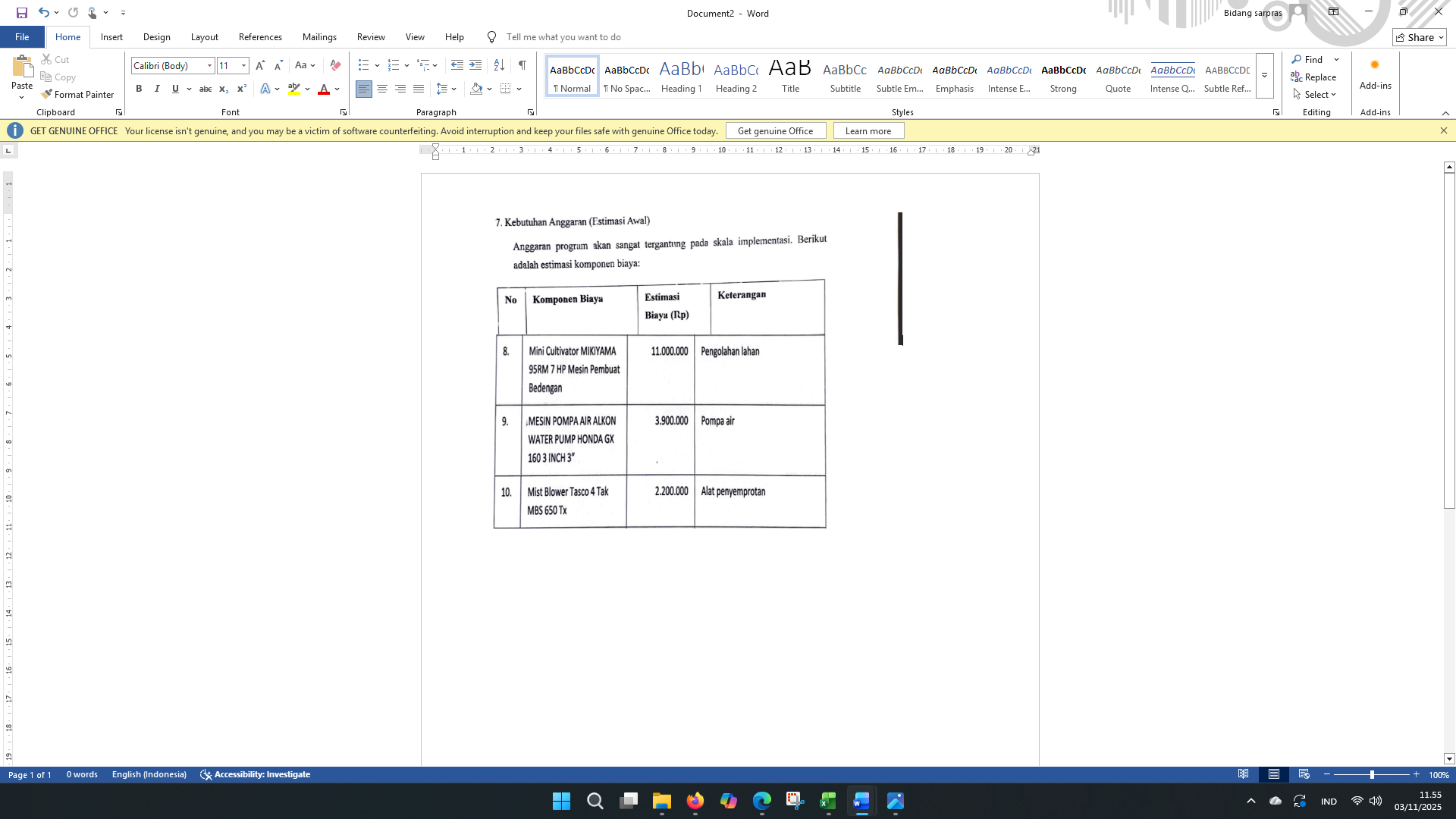Clear all formatting from selection
This screenshot has height=819, width=1456.
tap(335, 66)
